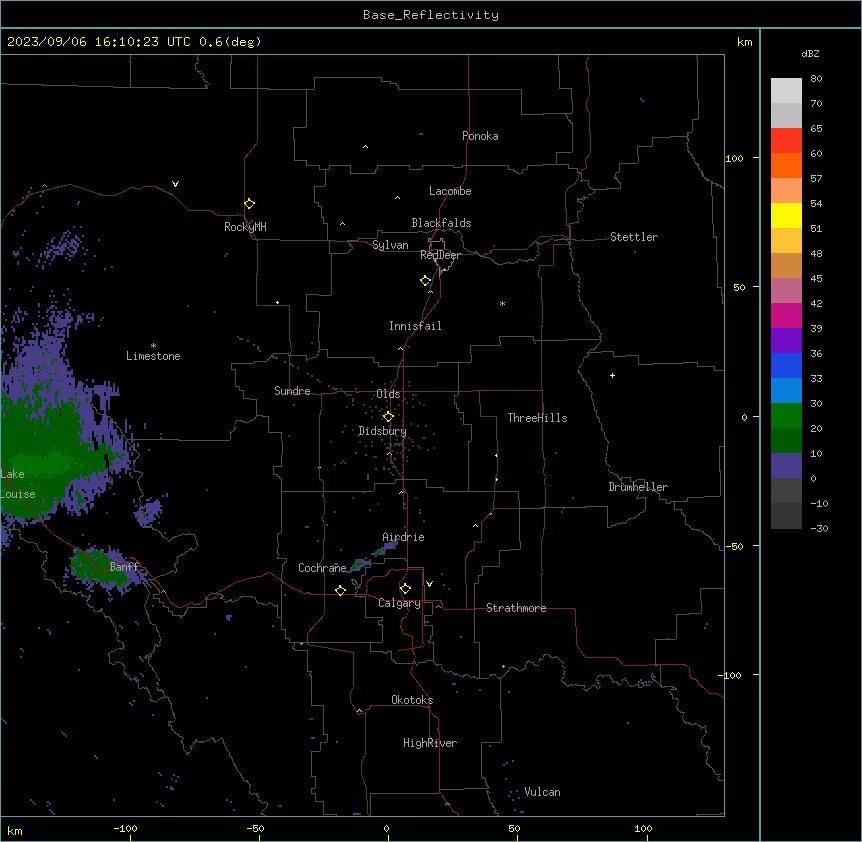Click the magenta 42 dBZ legend swatch
Viewport: 862px width, 842px height.
(x=786, y=315)
